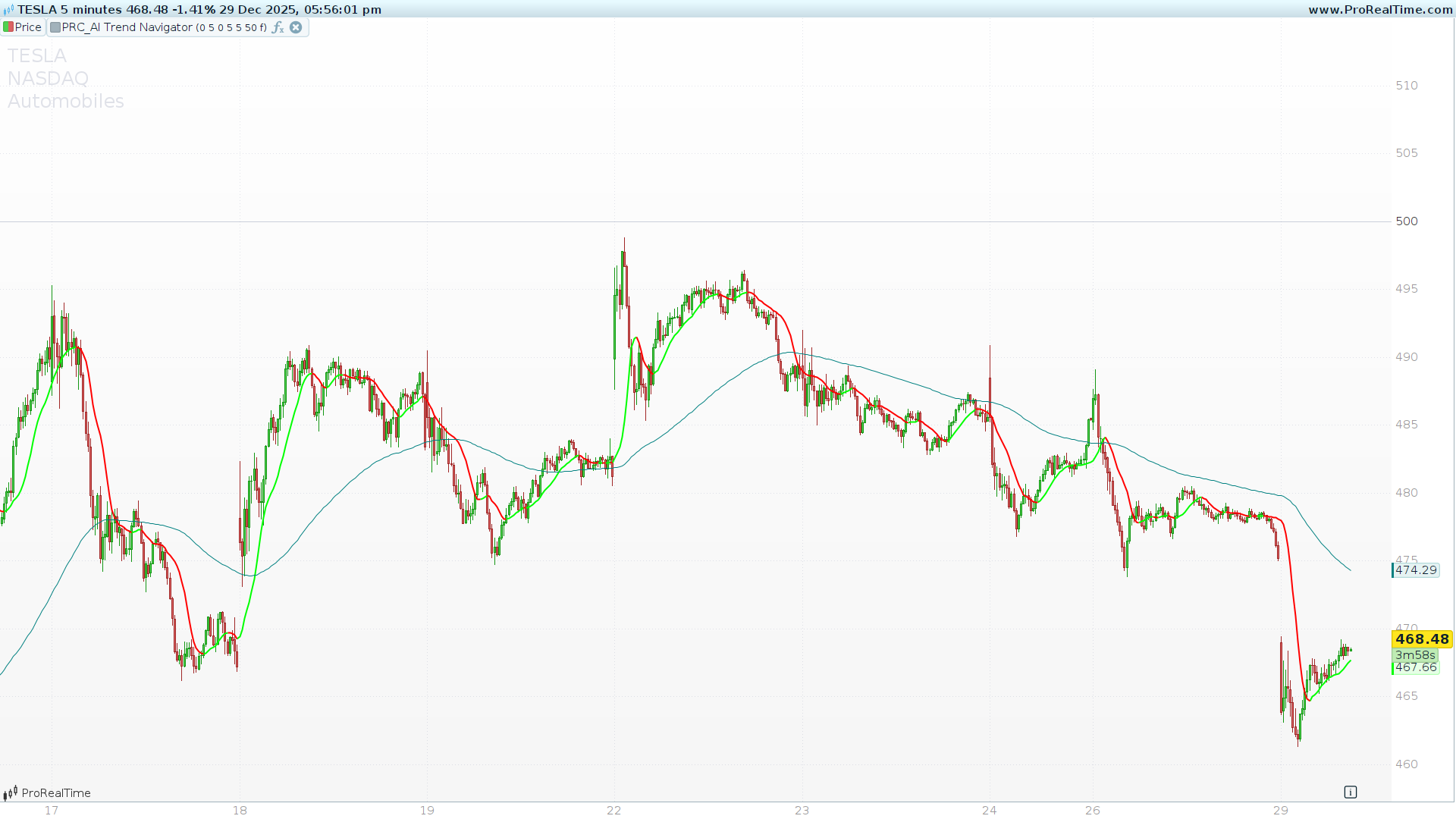Viewport: 1456px width, 819px height.
Task: Click the 467.66 green indicator value label
Action: pos(1416,667)
